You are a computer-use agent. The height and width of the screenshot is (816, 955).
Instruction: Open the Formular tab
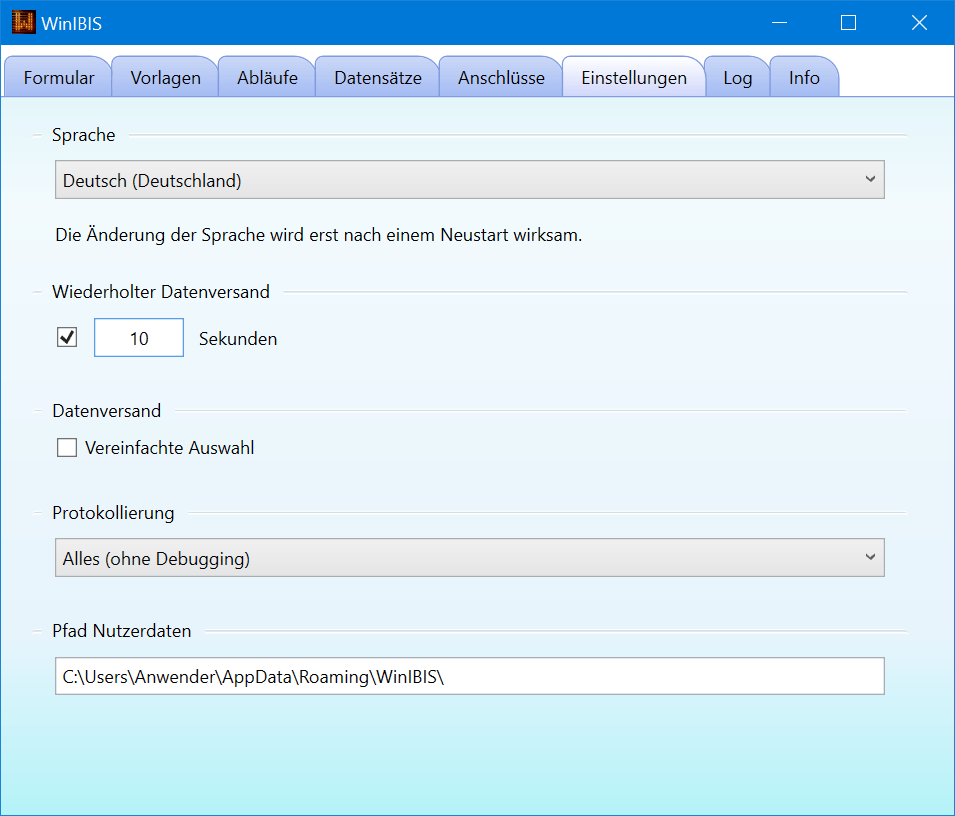click(x=58, y=77)
